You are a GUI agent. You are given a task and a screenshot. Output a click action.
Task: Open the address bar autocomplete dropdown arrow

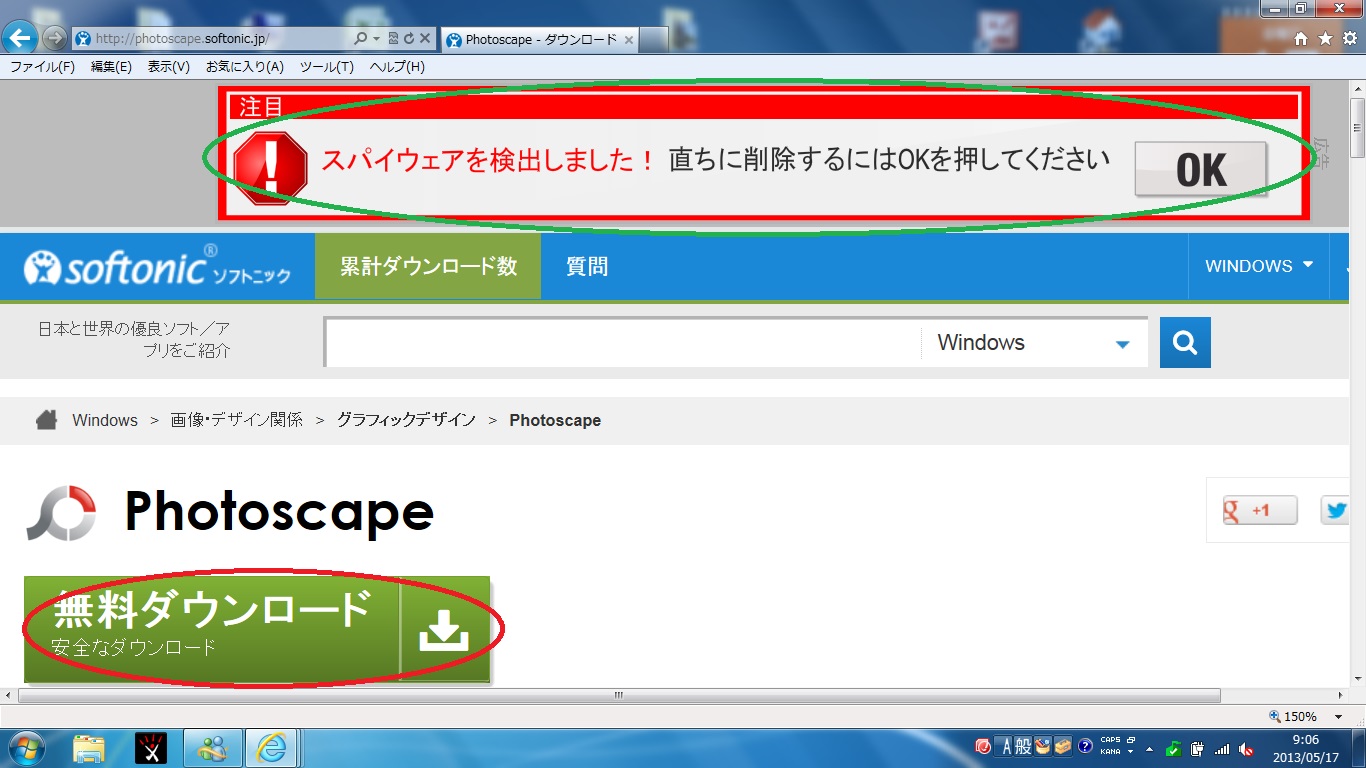[376, 39]
